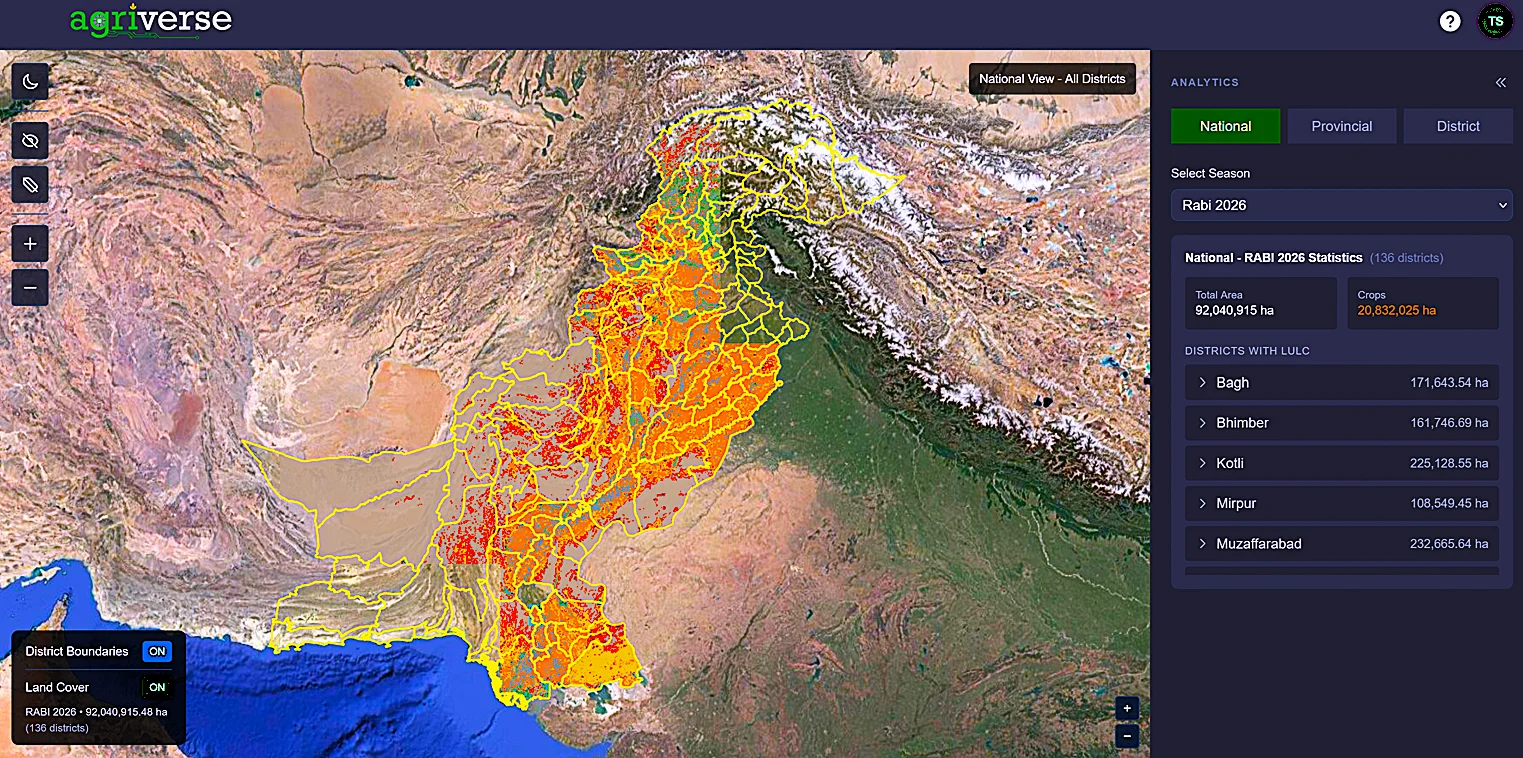The width and height of the screenshot is (1523, 758).
Task: Click the DISTRICTS WITH LULC heading
Action: click(1247, 351)
